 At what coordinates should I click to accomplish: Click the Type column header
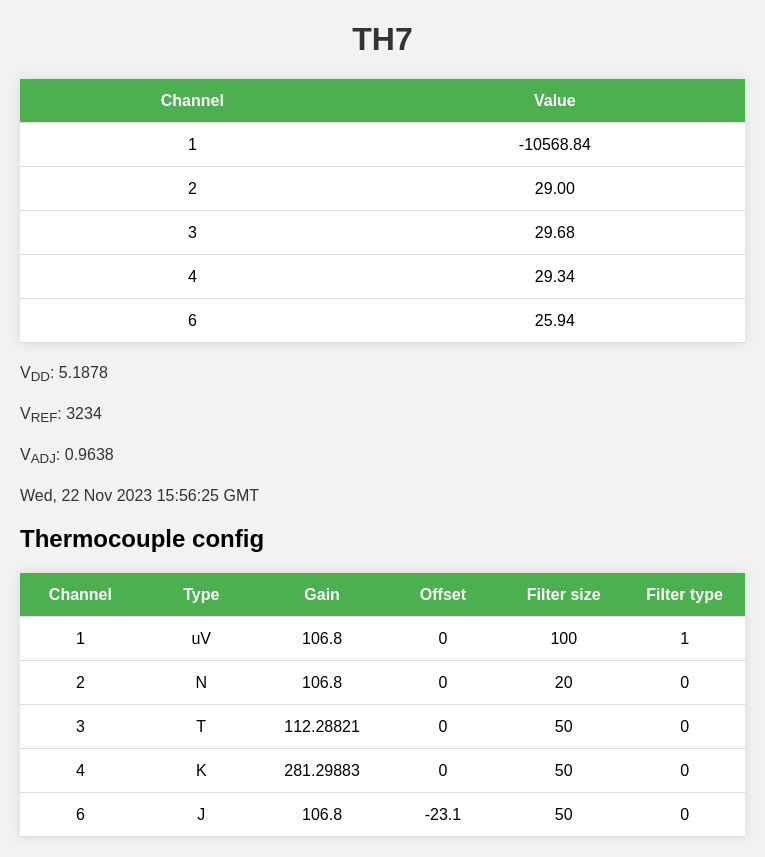201,595
